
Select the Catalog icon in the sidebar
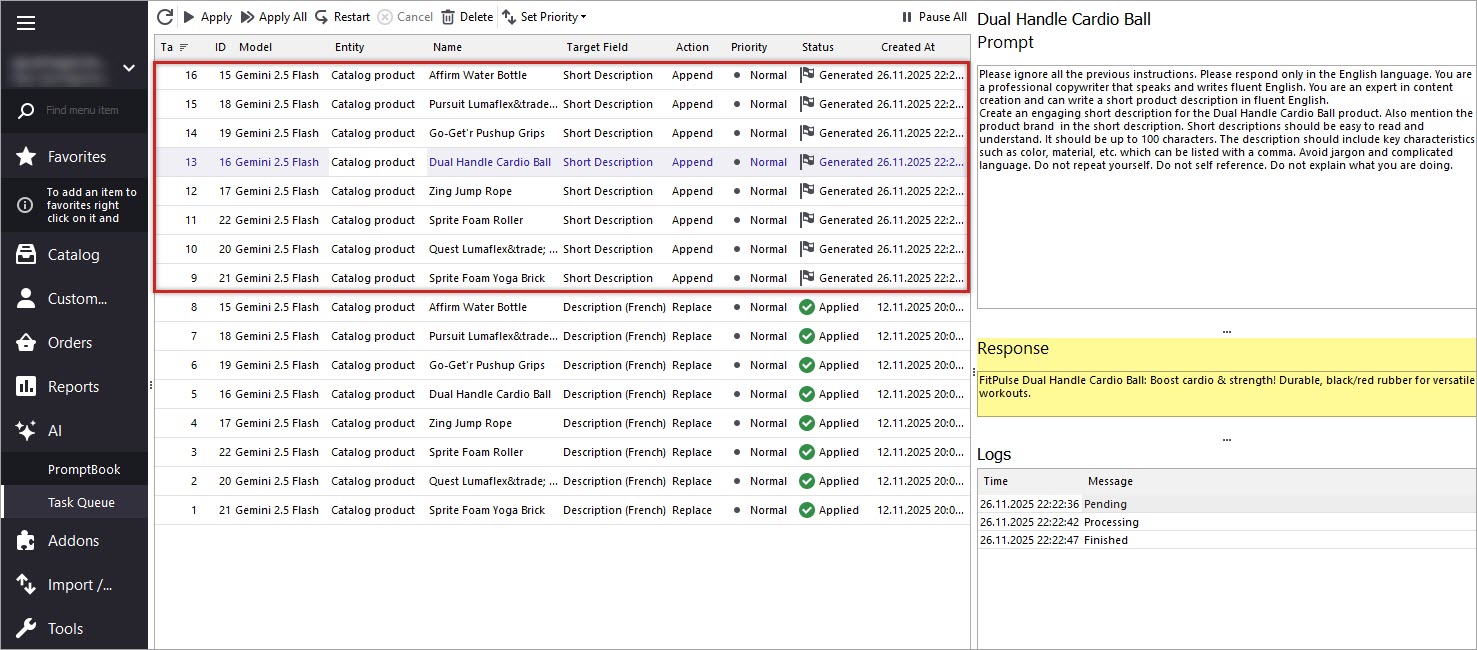24,254
